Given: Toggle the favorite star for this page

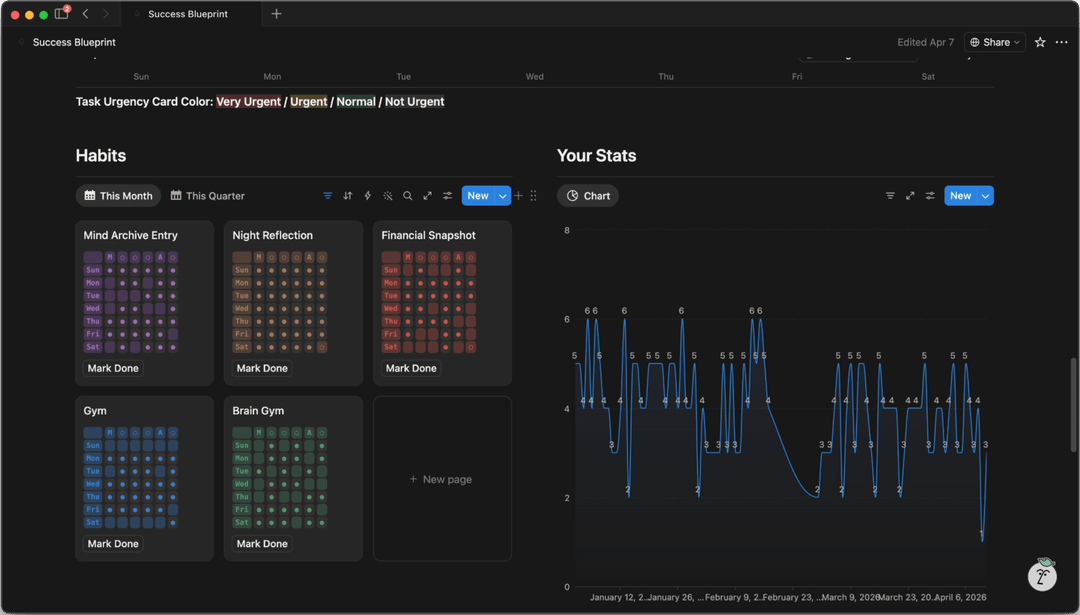Looking at the screenshot, I should 1040,42.
